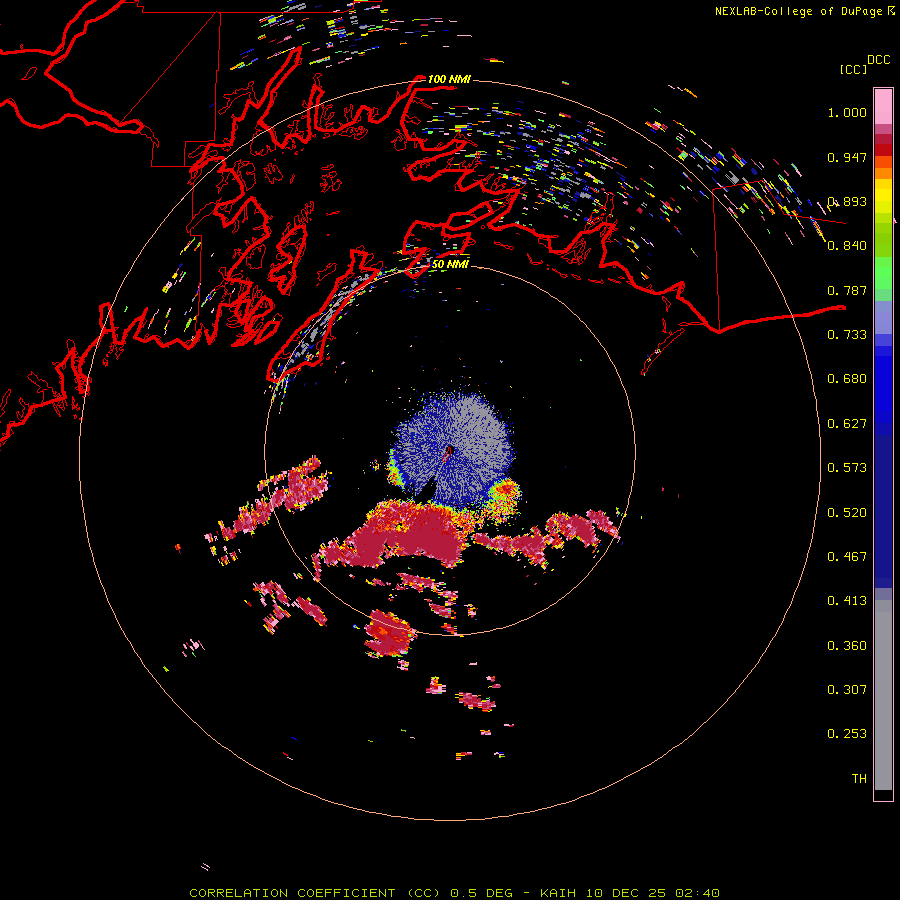Click the 0.680 legend value
900x900 pixels.
[x=847, y=379]
